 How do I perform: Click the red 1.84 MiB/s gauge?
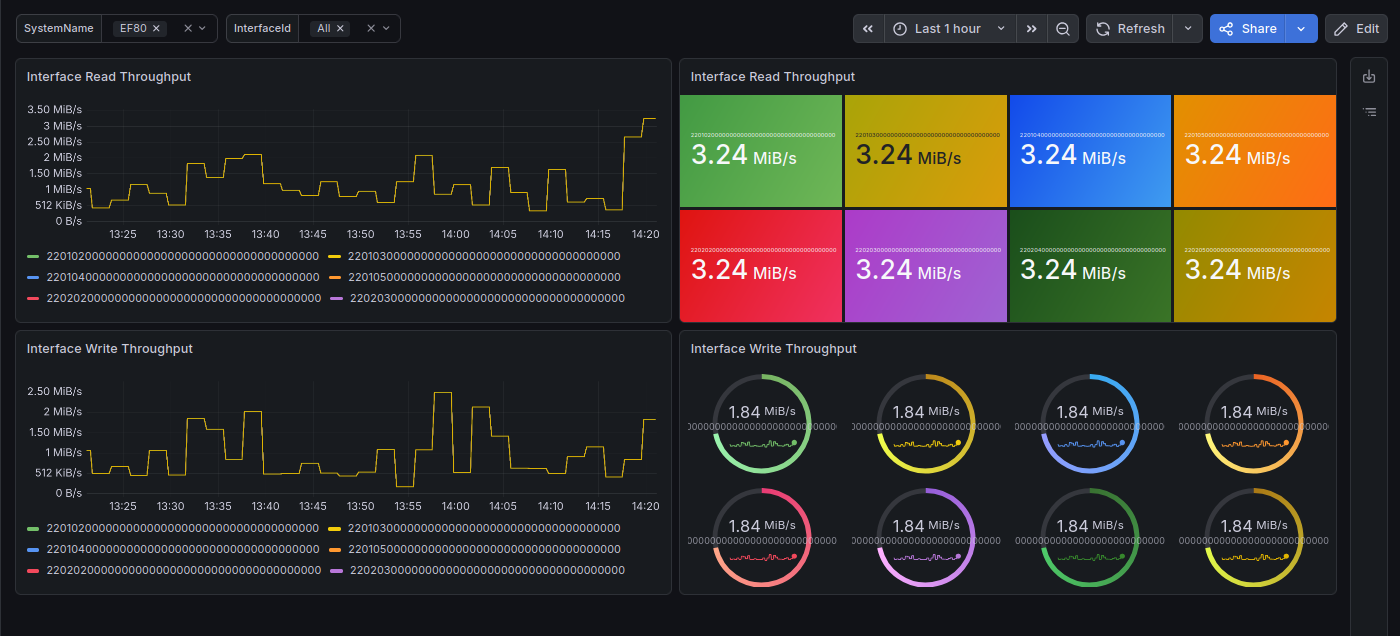pos(762,538)
